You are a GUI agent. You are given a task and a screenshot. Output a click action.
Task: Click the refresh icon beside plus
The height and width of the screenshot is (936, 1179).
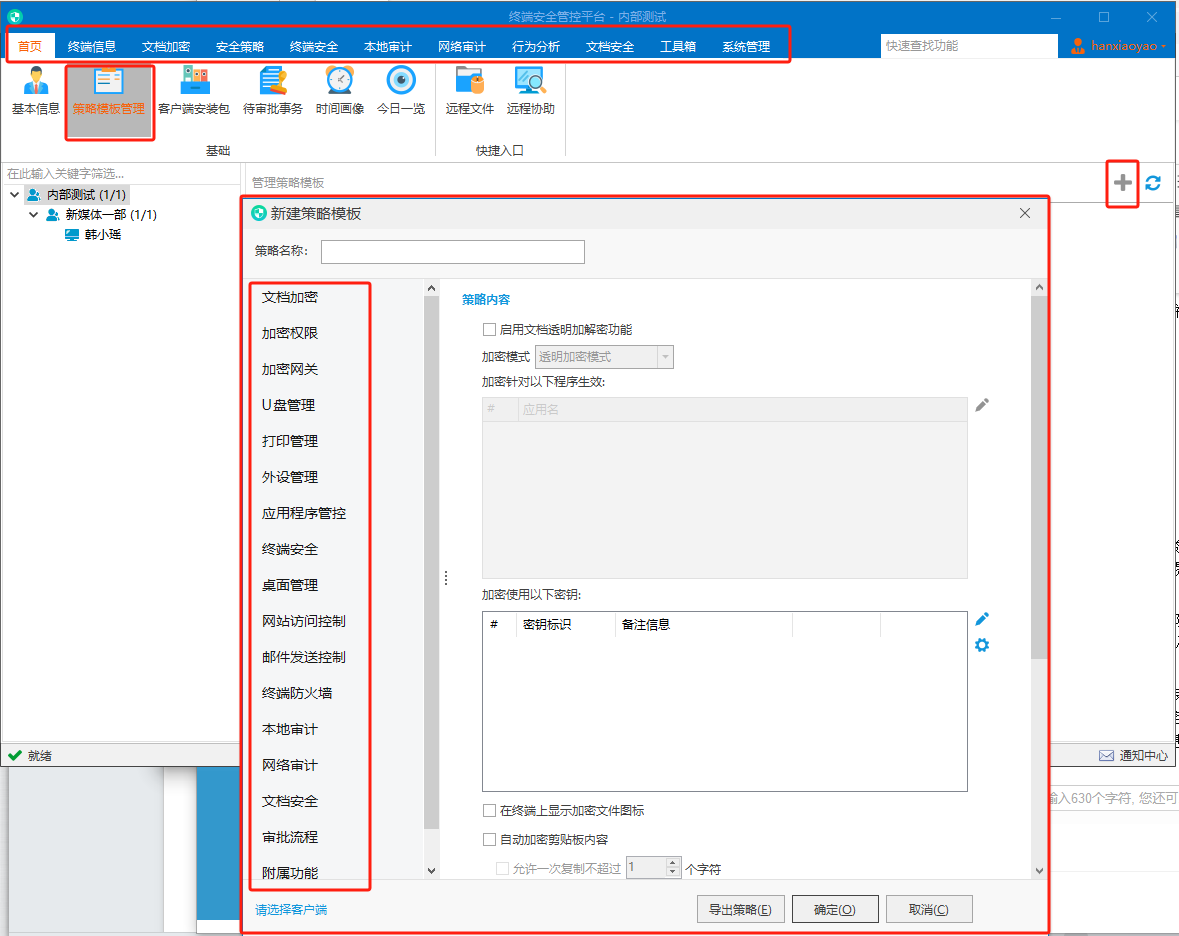click(x=1153, y=183)
